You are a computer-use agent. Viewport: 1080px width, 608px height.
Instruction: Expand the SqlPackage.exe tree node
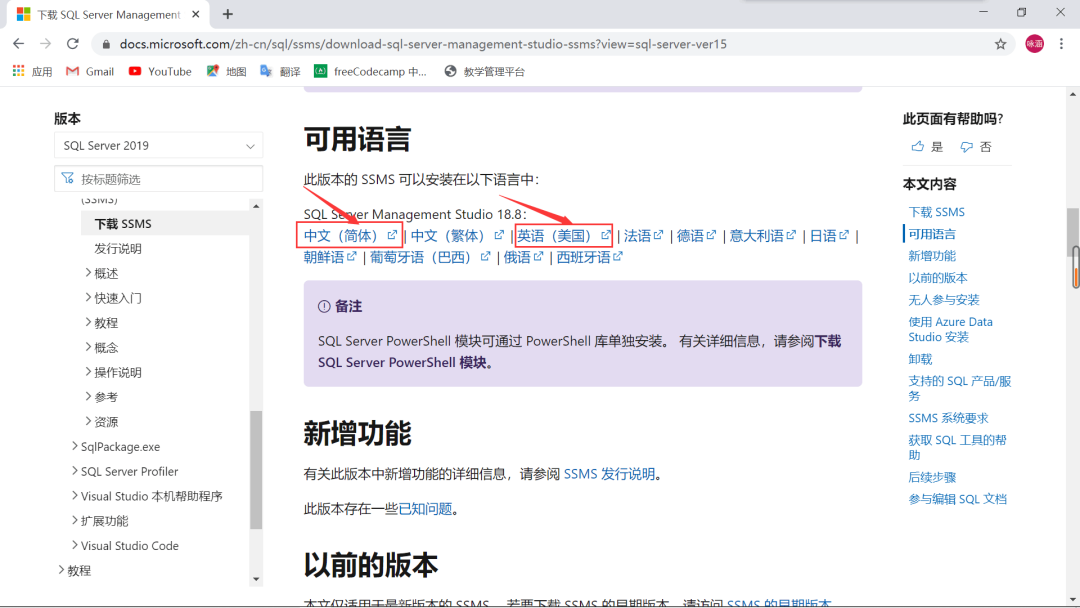click(x=74, y=446)
